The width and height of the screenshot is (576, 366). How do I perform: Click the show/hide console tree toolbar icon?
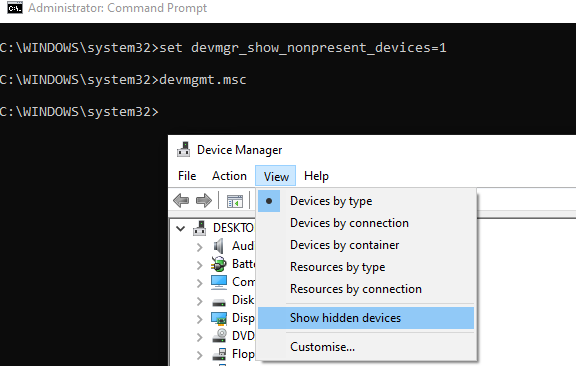pyautogui.click(x=235, y=201)
